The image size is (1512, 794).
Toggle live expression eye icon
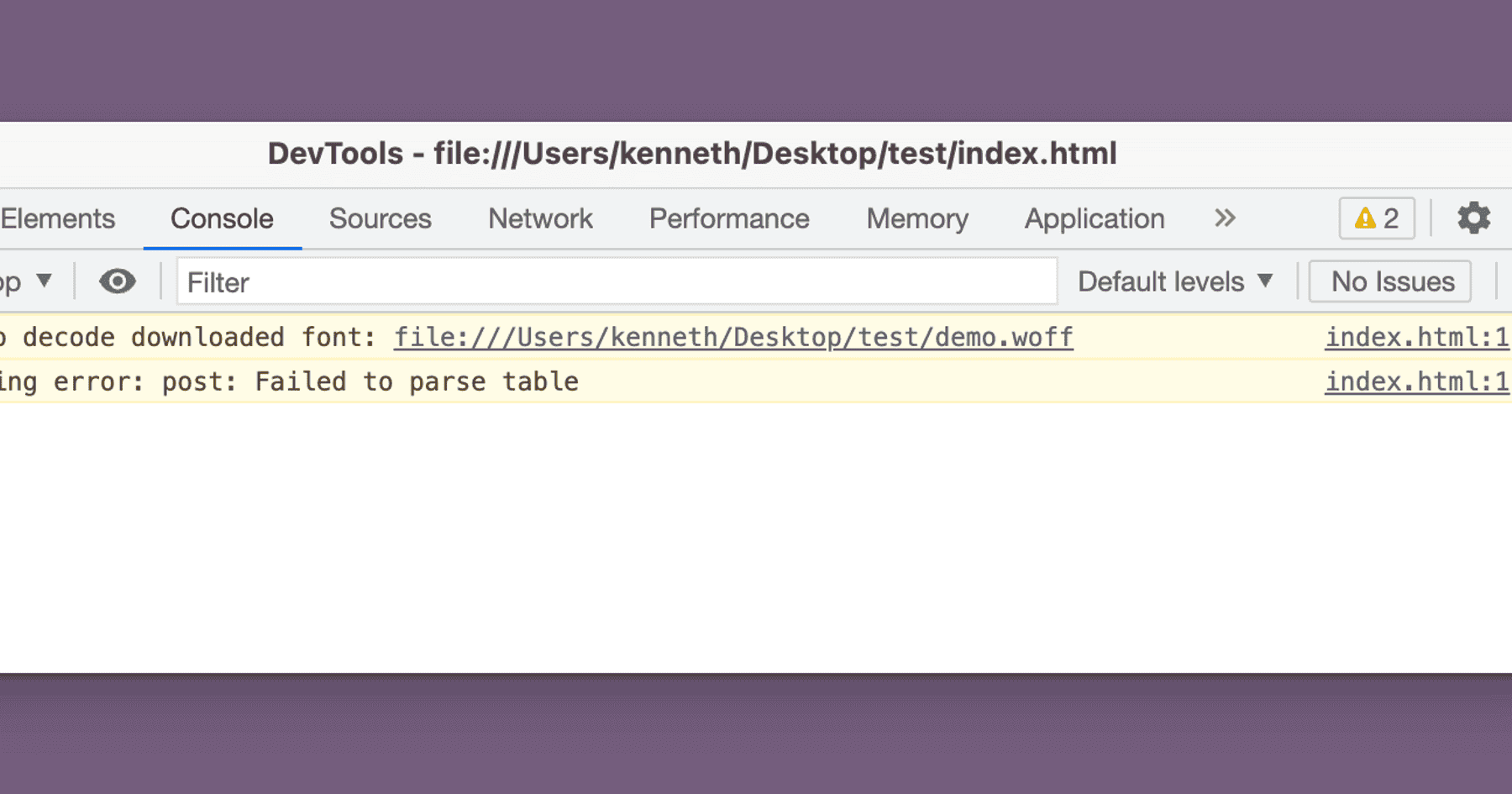[x=118, y=281]
